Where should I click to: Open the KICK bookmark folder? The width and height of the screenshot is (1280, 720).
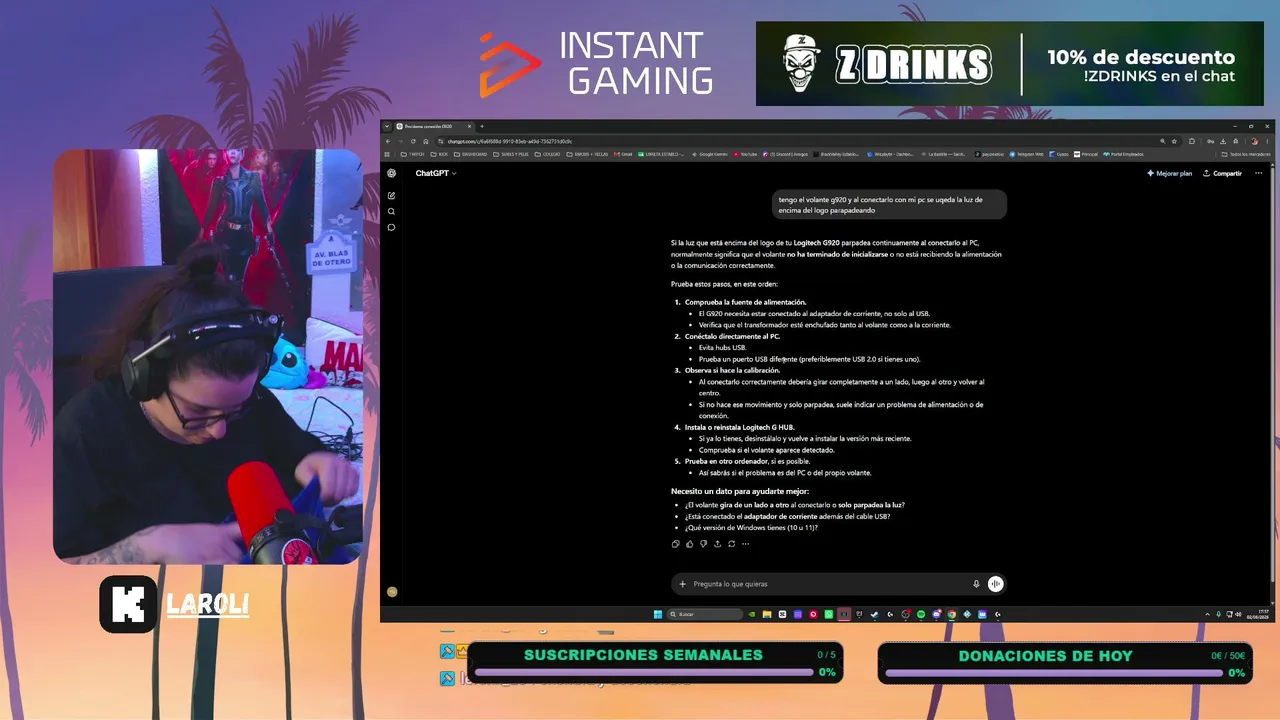click(x=439, y=154)
